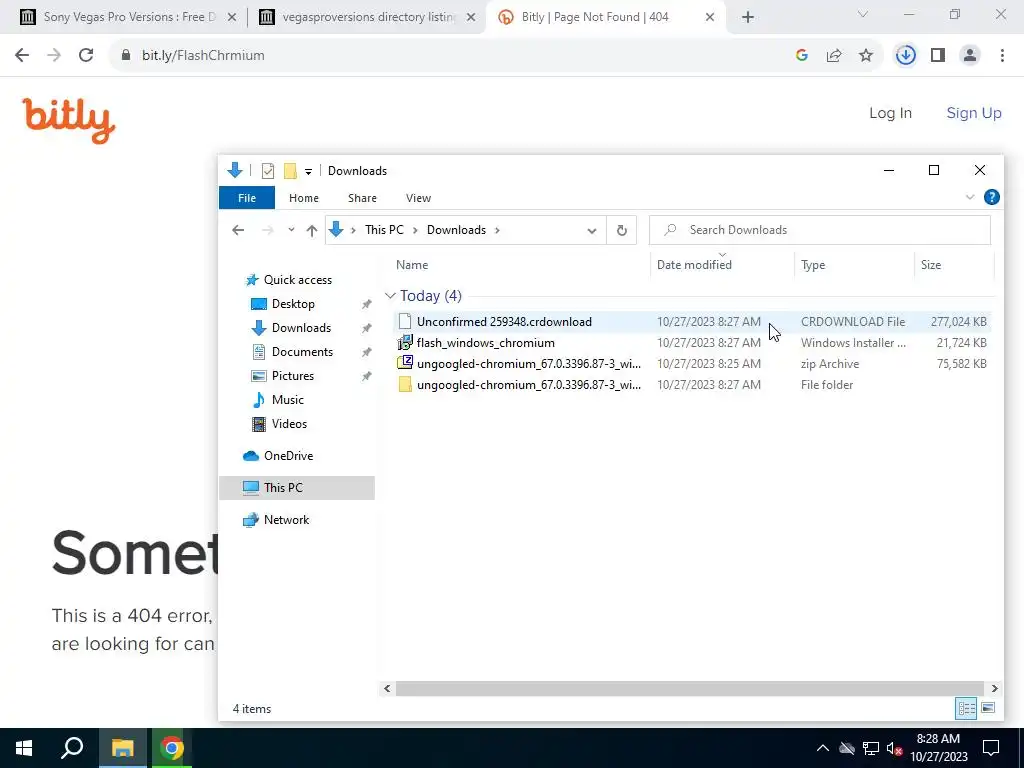This screenshot has width=1024, height=768.
Task: Open Documents in navigation pane
Action: (302, 352)
